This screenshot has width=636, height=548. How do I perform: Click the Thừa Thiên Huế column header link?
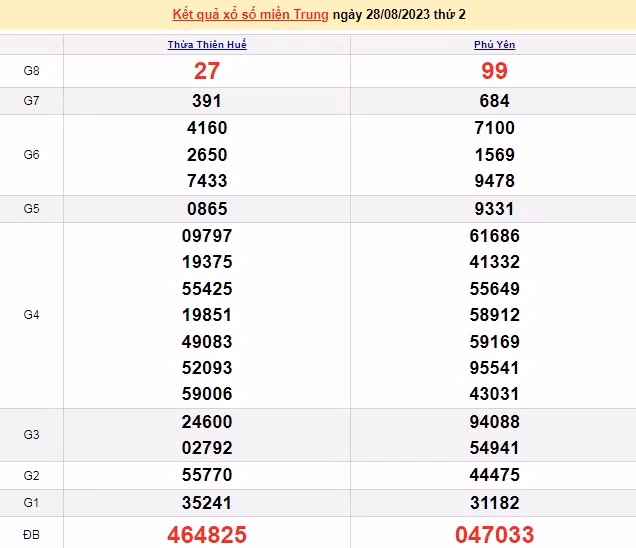coord(207,45)
